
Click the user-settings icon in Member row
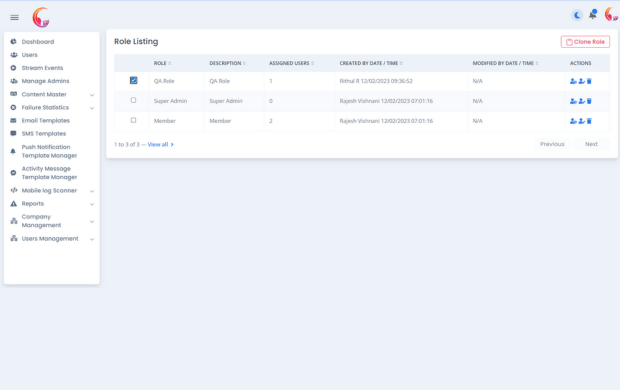click(x=573, y=121)
